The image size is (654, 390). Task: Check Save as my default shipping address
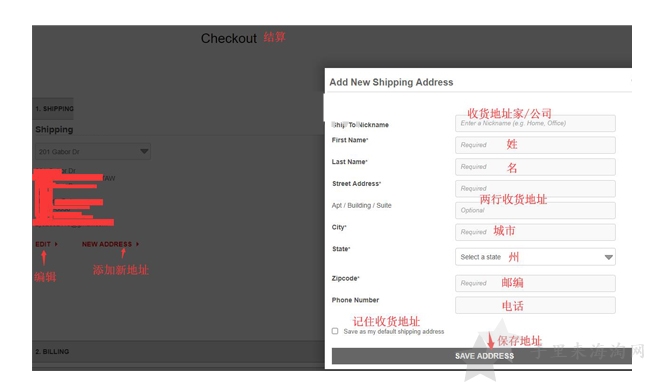[335, 331]
